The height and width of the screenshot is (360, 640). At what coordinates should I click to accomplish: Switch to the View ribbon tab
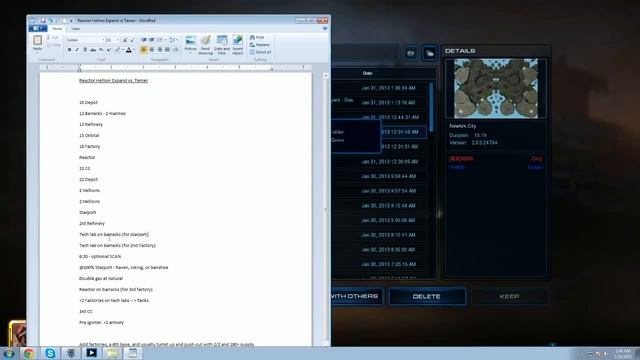[75, 29]
